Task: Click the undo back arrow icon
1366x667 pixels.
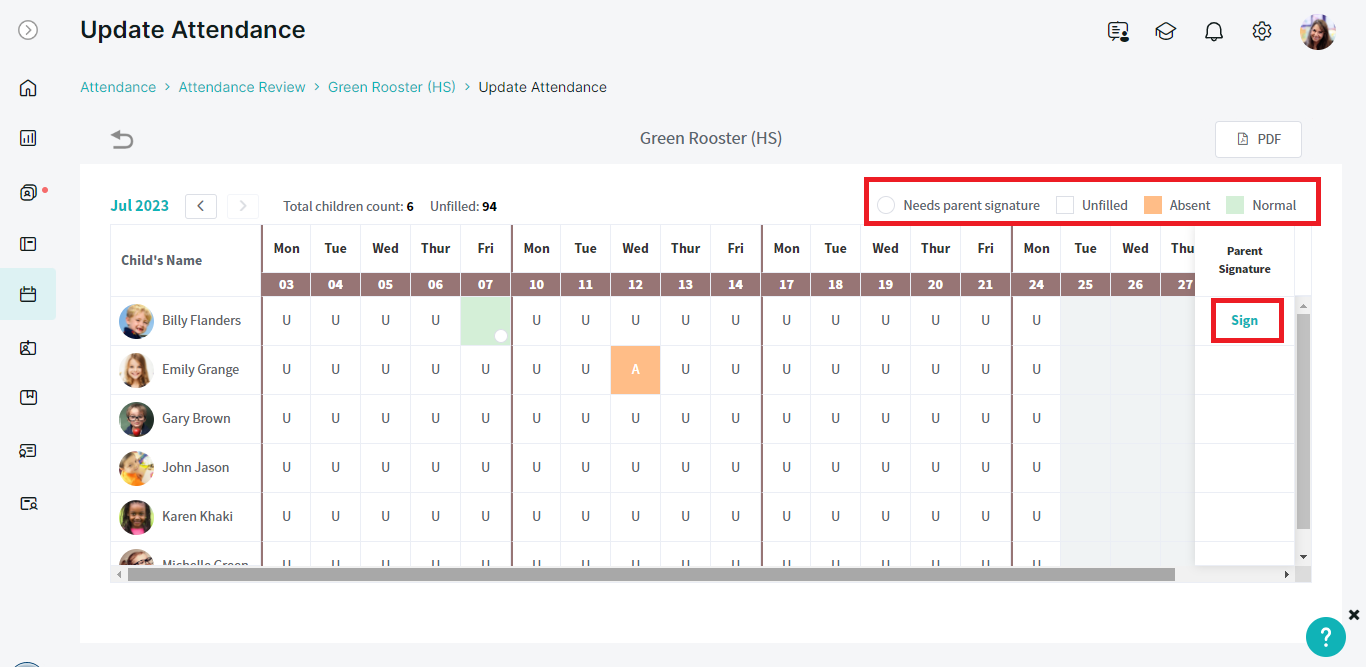Action: (122, 139)
